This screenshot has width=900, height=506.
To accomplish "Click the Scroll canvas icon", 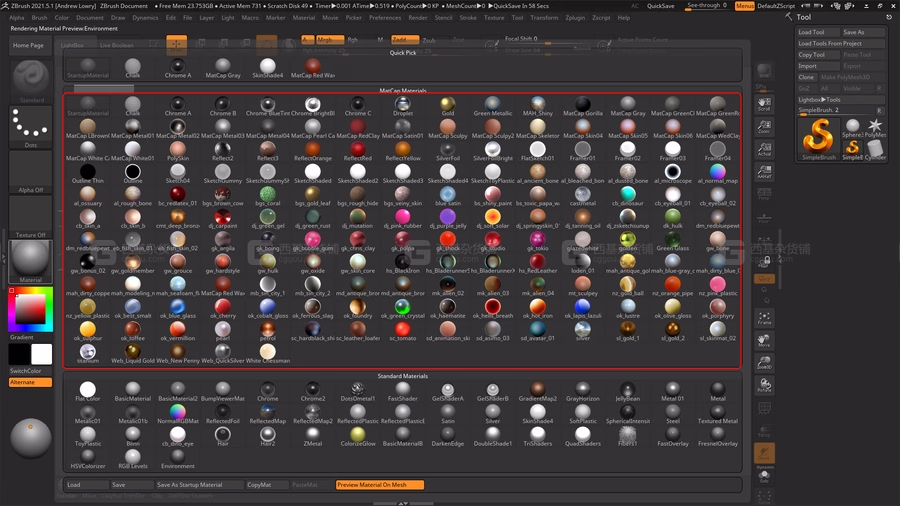I will click(764, 104).
